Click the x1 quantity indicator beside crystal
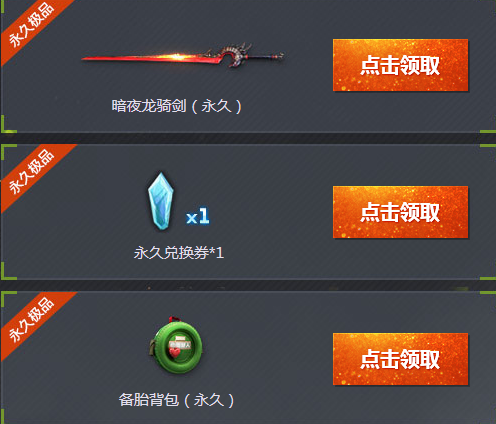Screen dimensions: 496x424 (x=198, y=216)
